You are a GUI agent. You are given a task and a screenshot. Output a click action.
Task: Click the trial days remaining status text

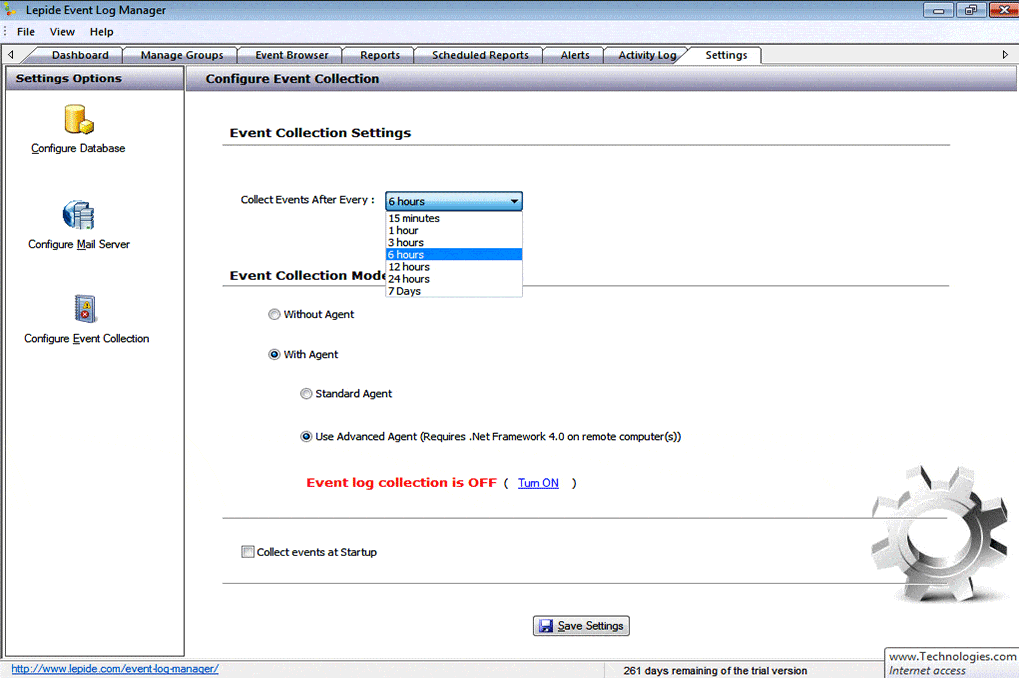715,670
